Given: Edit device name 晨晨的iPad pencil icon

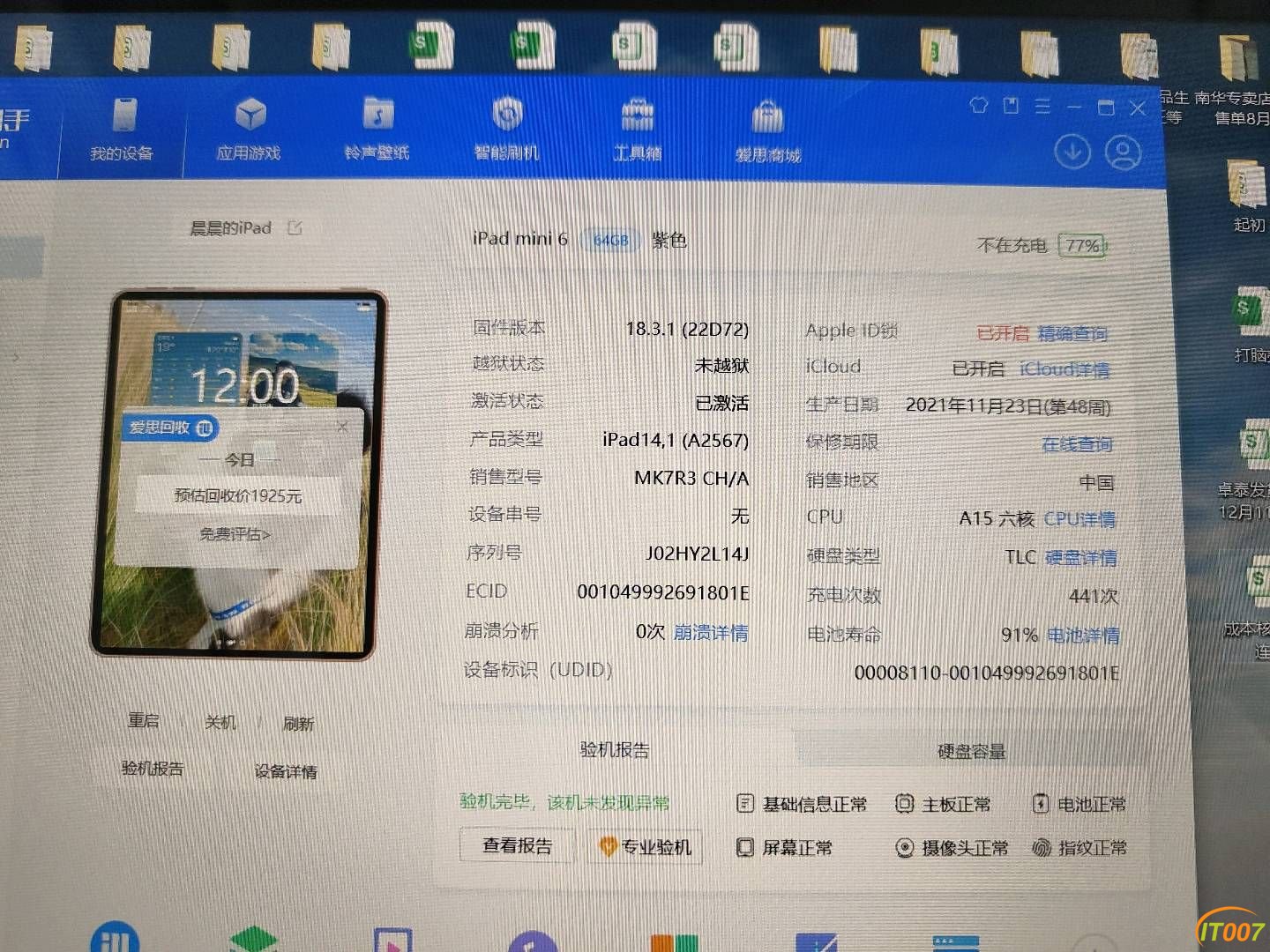Looking at the screenshot, I should [295, 227].
